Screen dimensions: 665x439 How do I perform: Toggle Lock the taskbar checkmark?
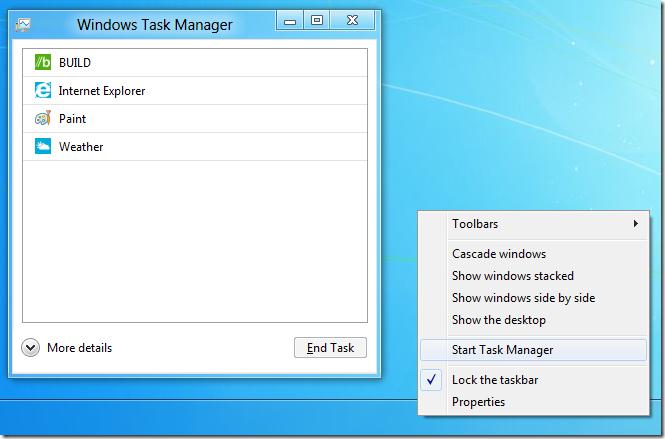click(x=431, y=380)
